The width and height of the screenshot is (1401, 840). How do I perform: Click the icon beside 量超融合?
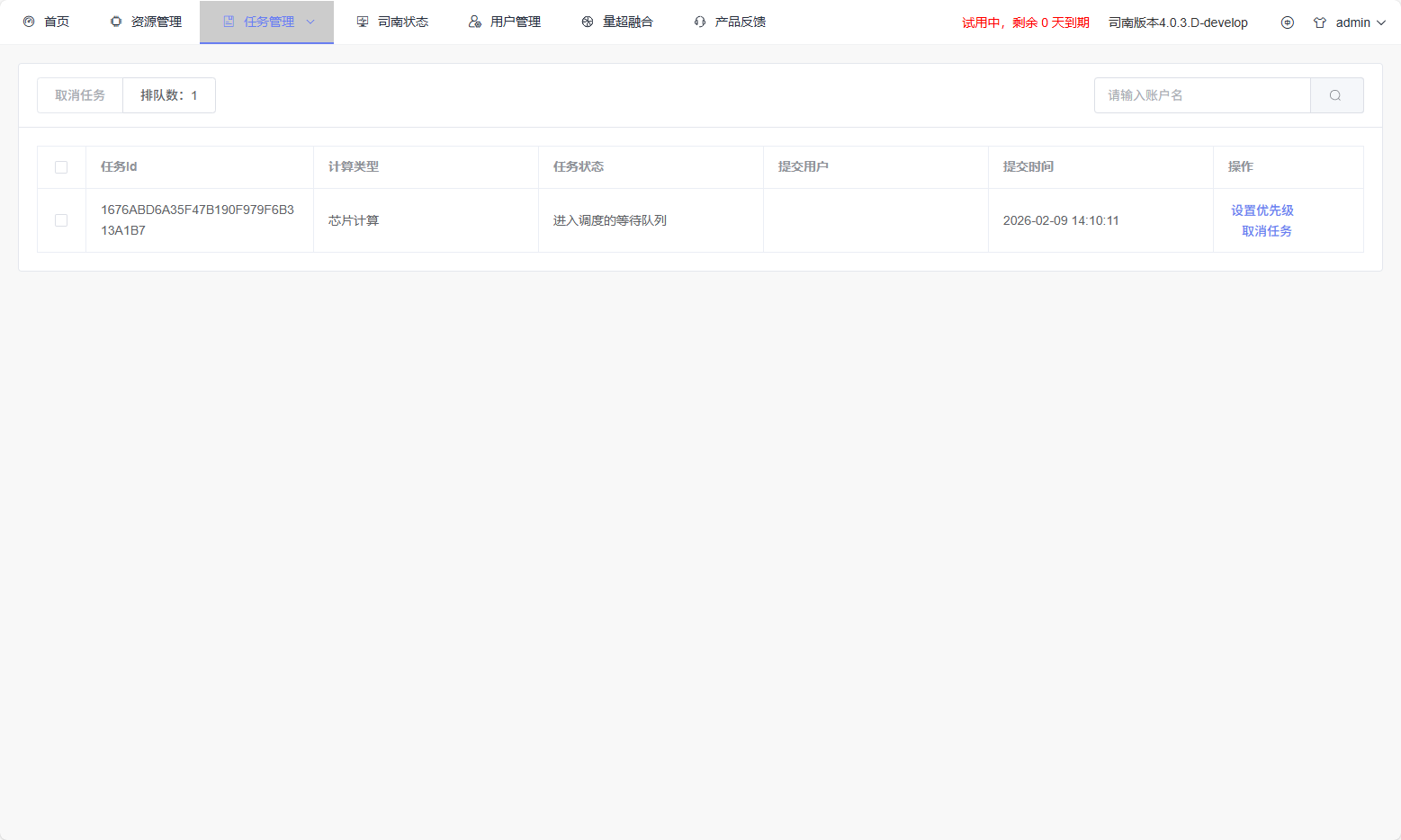coord(588,22)
